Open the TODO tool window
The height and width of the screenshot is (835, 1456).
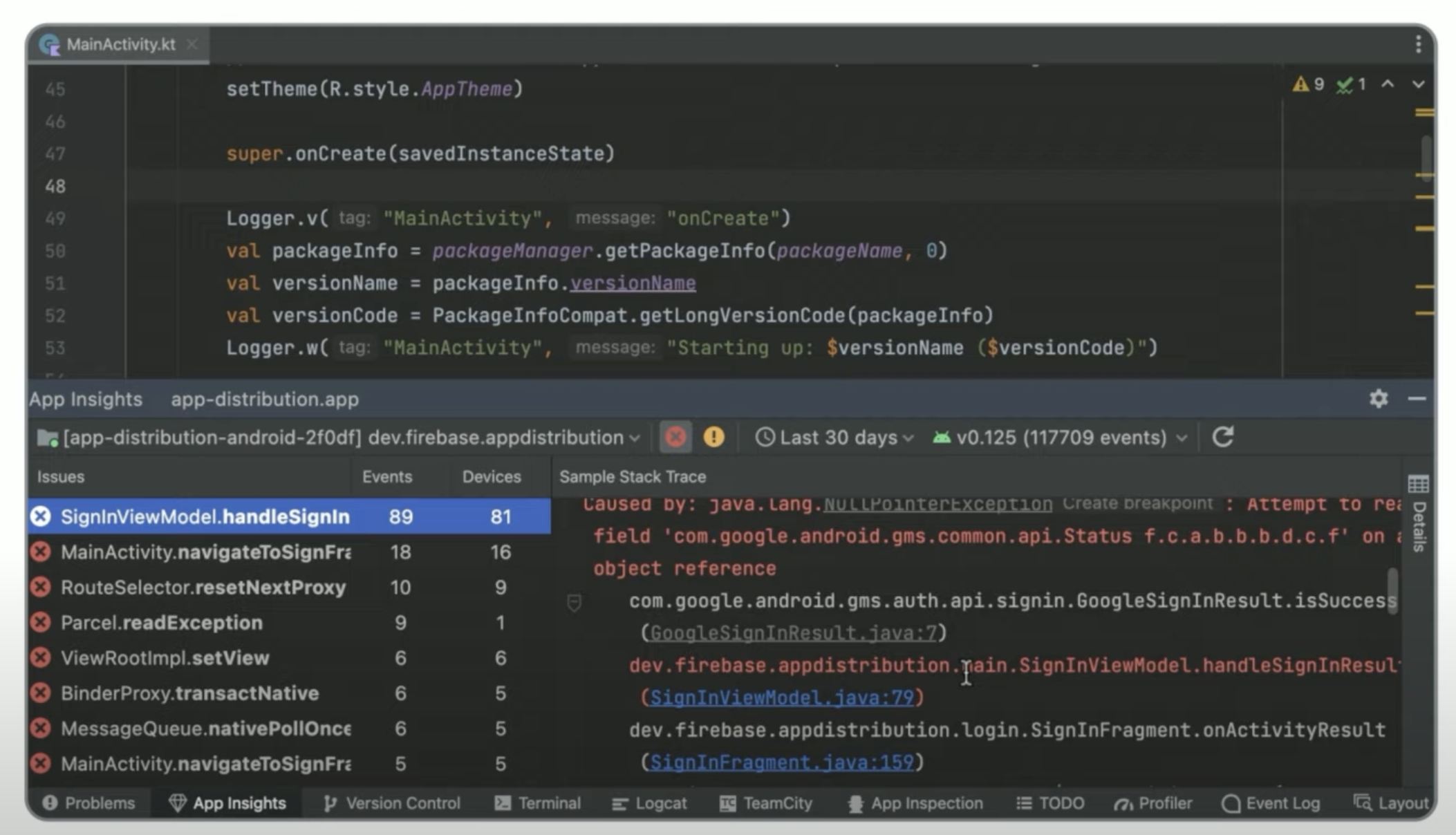tap(1049, 803)
